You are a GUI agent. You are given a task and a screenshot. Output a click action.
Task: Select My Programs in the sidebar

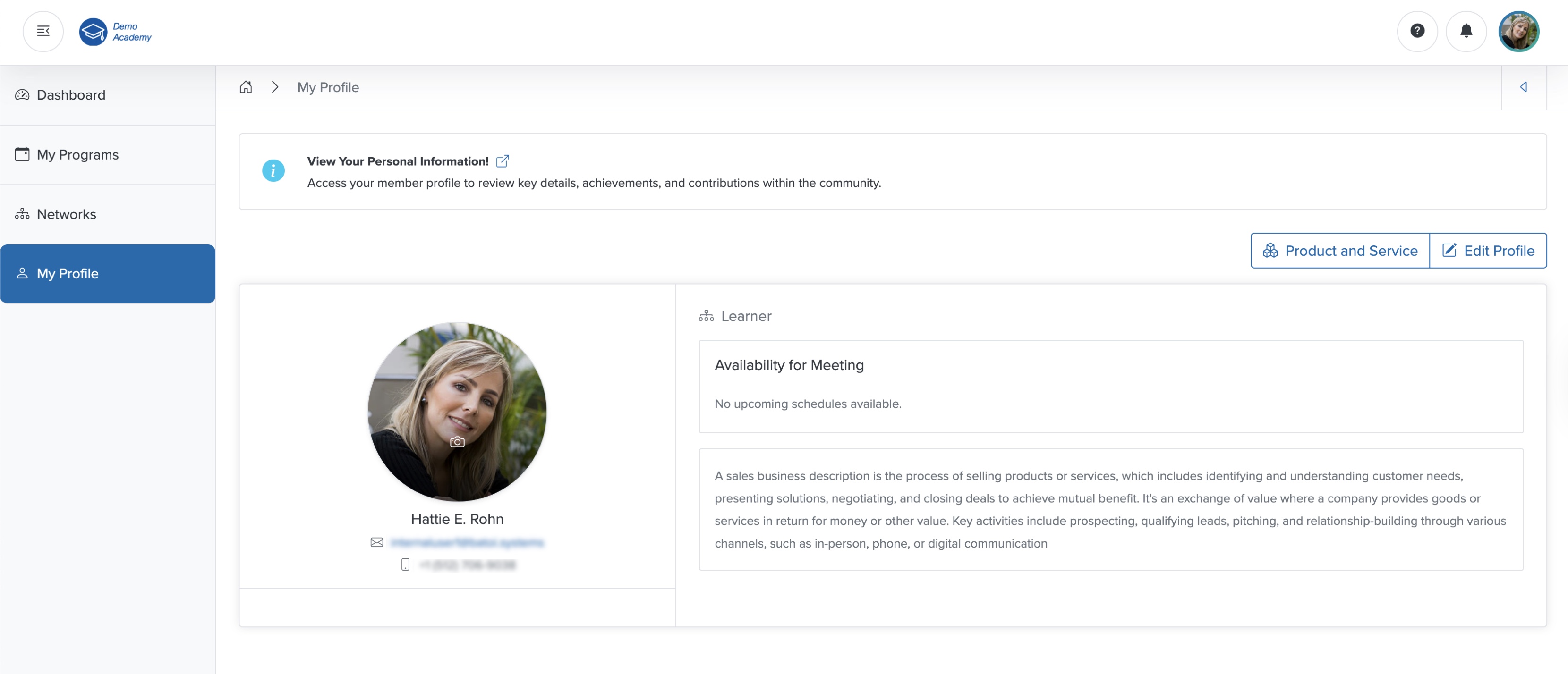[77, 154]
